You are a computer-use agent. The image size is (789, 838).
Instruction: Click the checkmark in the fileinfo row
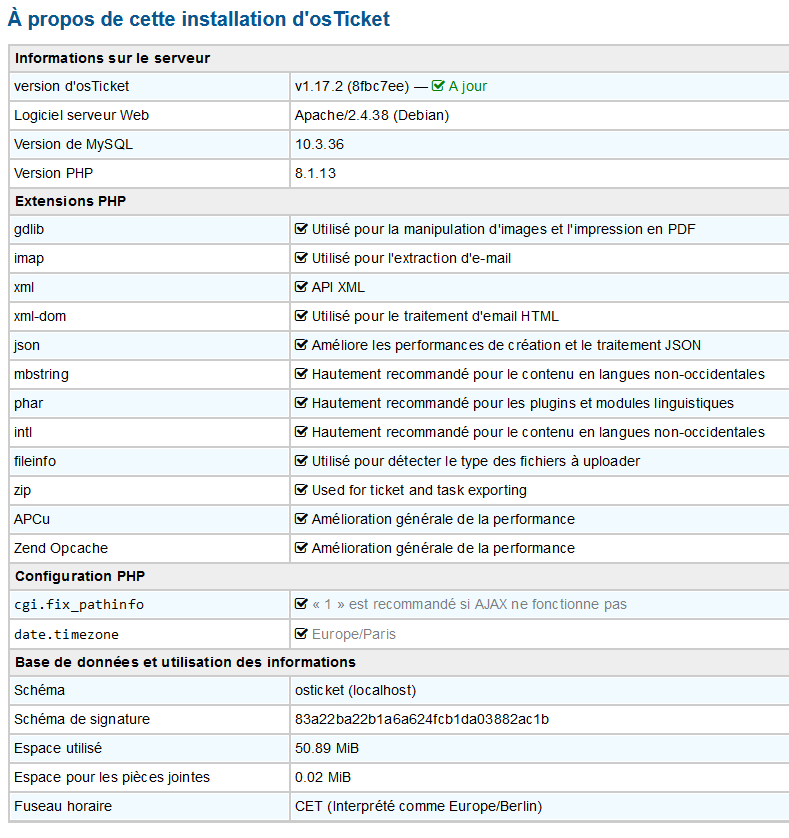(x=301, y=461)
